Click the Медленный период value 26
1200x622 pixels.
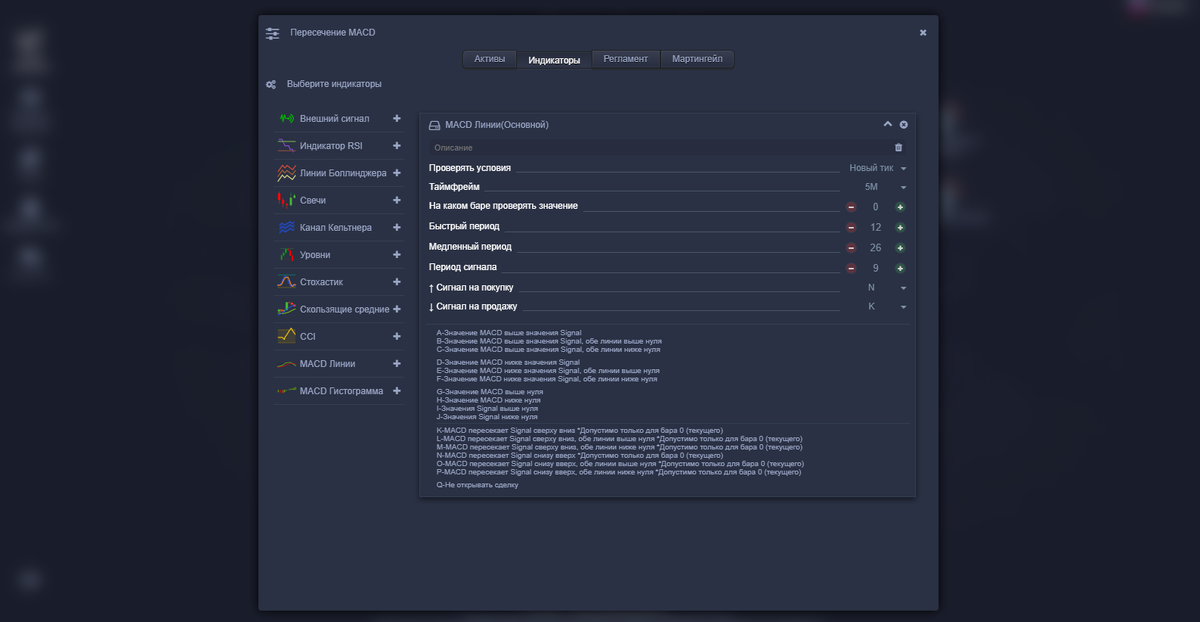pos(875,247)
